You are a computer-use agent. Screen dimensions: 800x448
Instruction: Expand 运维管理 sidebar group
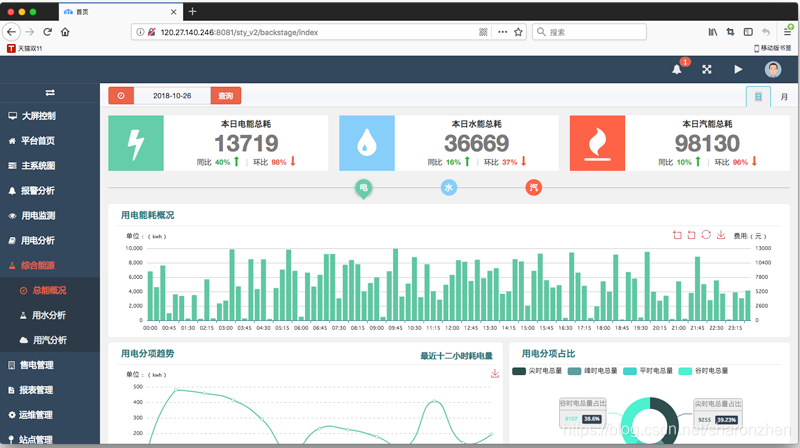[x=50, y=415]
